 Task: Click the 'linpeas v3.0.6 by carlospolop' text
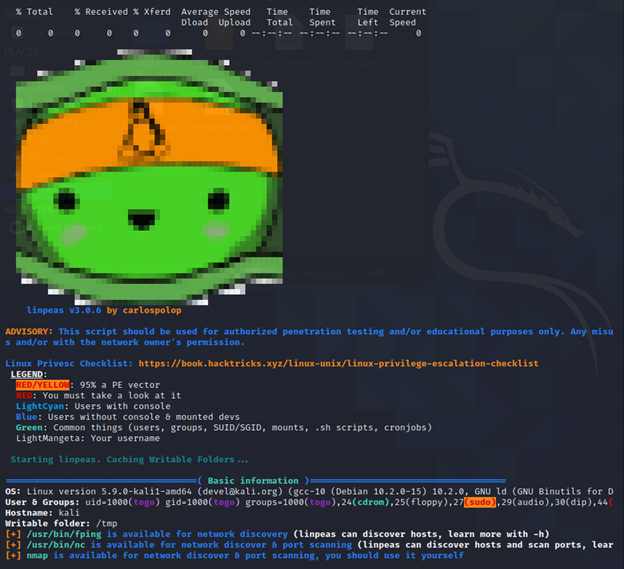coord(106,310)
